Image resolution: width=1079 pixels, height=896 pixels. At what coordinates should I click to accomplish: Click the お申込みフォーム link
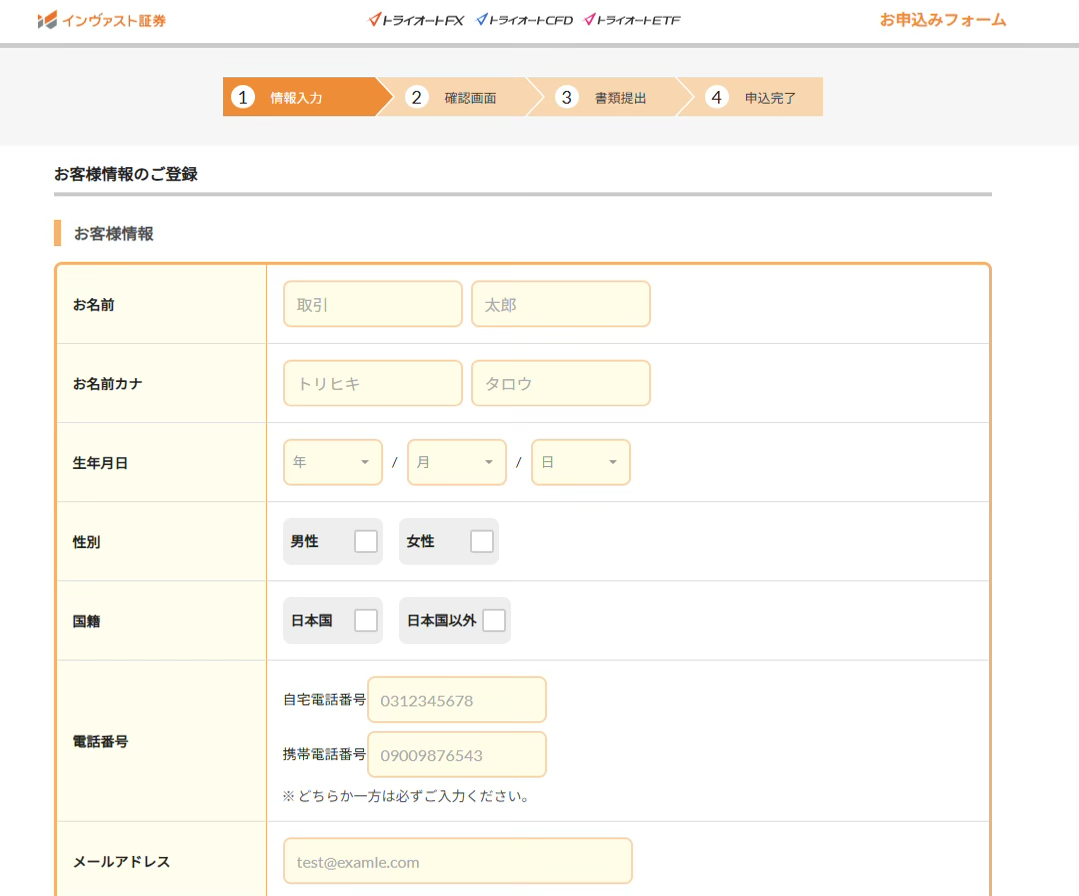pyautogui.click(x=943, y=18)
